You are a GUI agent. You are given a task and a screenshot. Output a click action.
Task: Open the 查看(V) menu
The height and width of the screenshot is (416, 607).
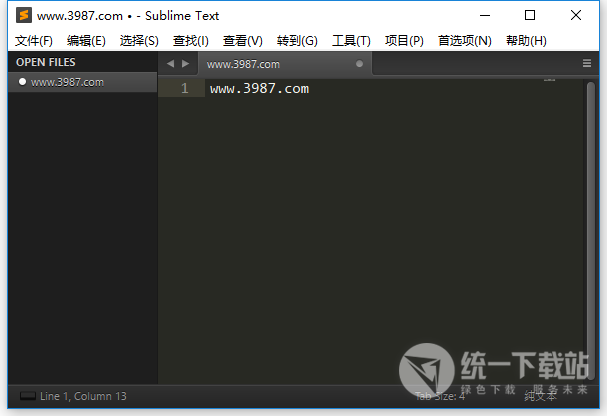point(243,41)
